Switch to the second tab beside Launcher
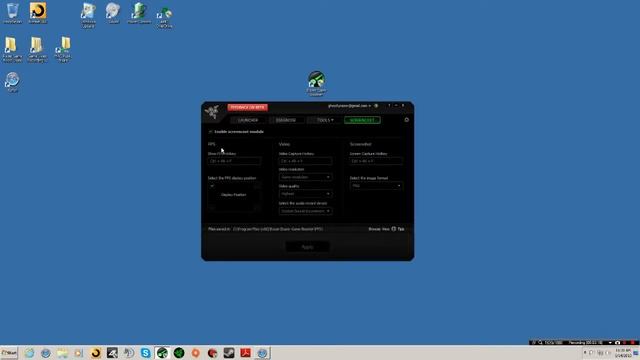 [x=286, y=120]
